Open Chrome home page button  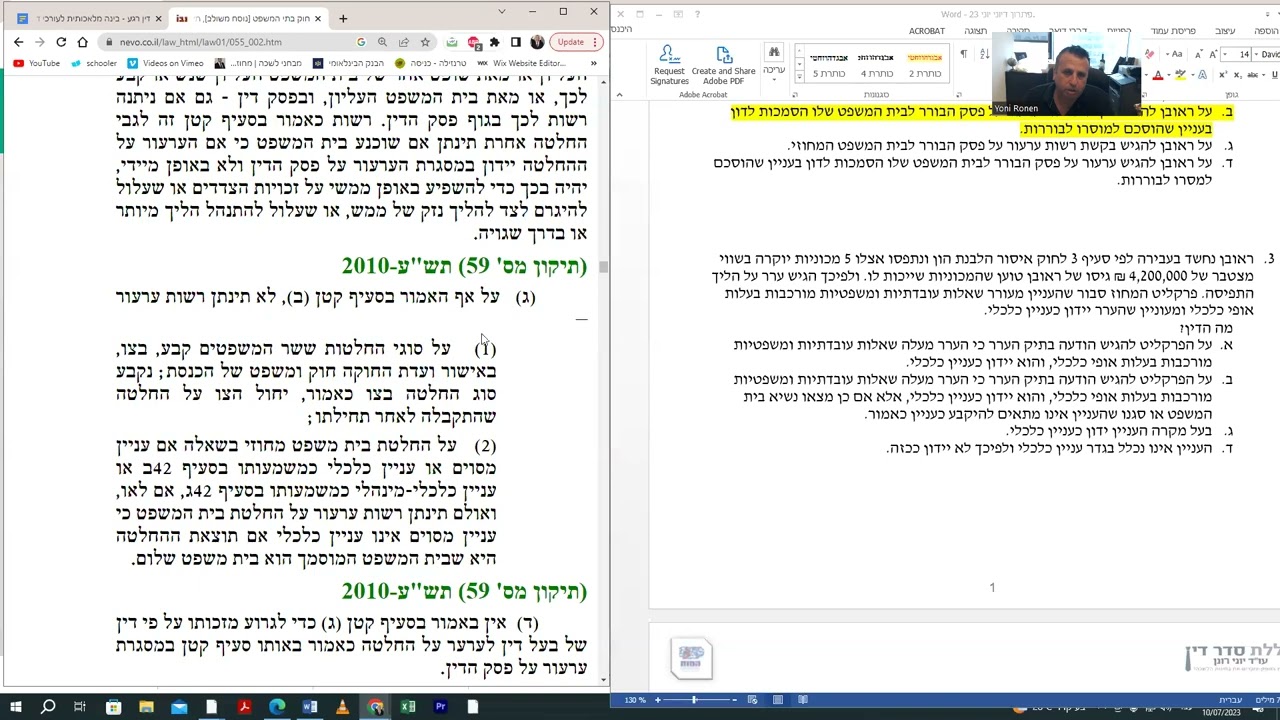coord(82,42)
